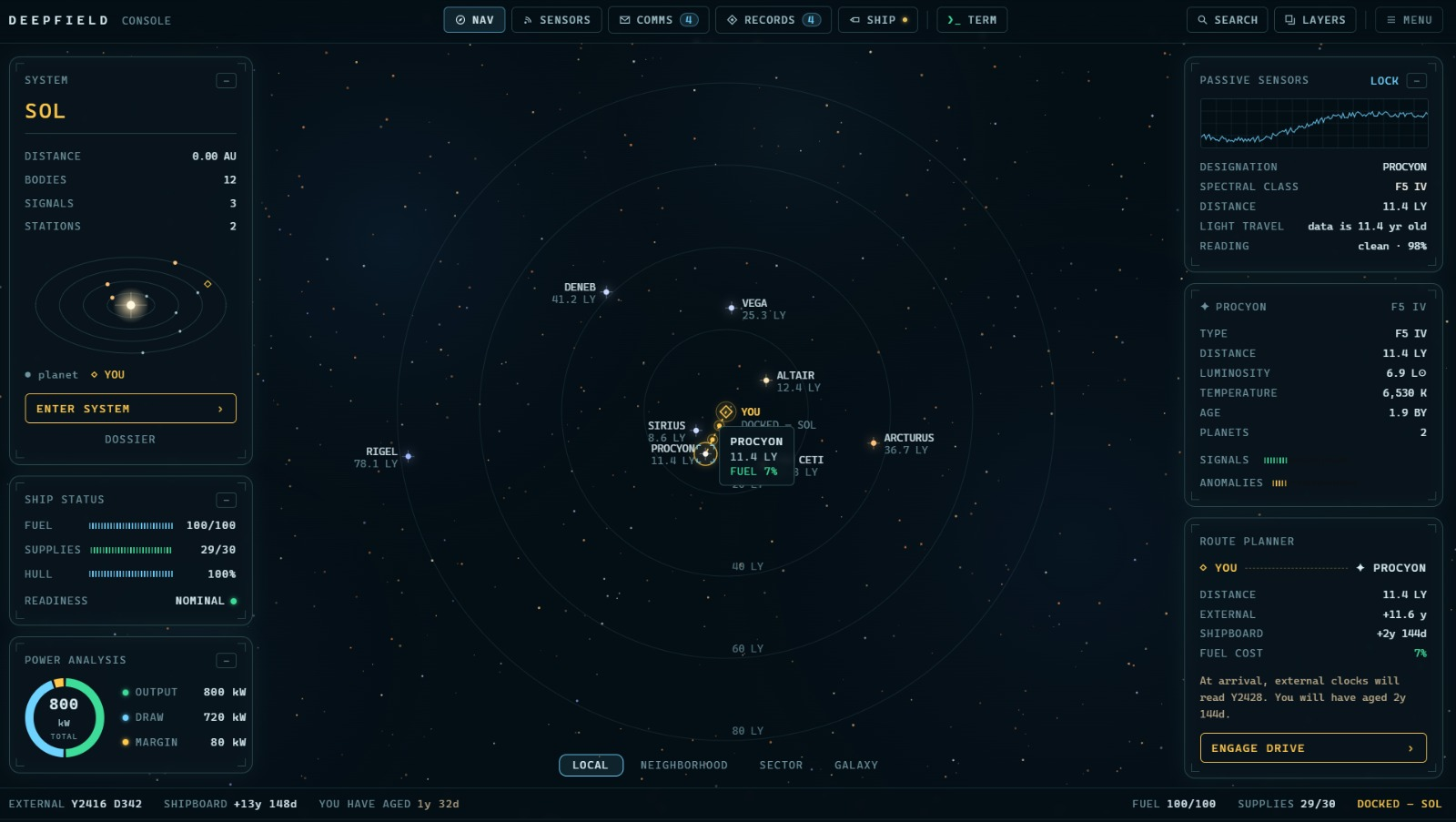Screen dimensions: 1456x822
Task: Open the NAV tab
Action: pos(474,20)
